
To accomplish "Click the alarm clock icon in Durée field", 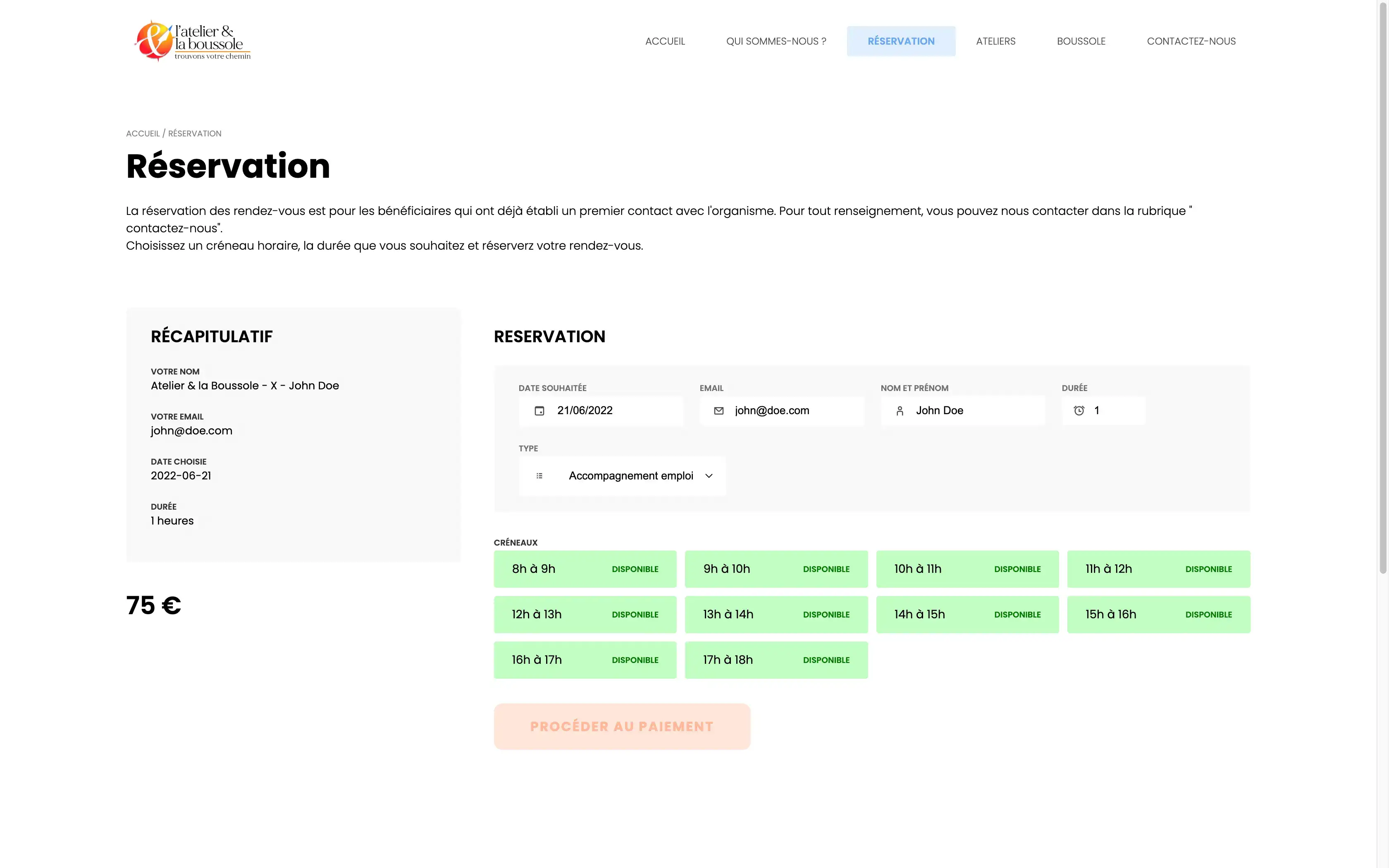I will pos(1079,410).
